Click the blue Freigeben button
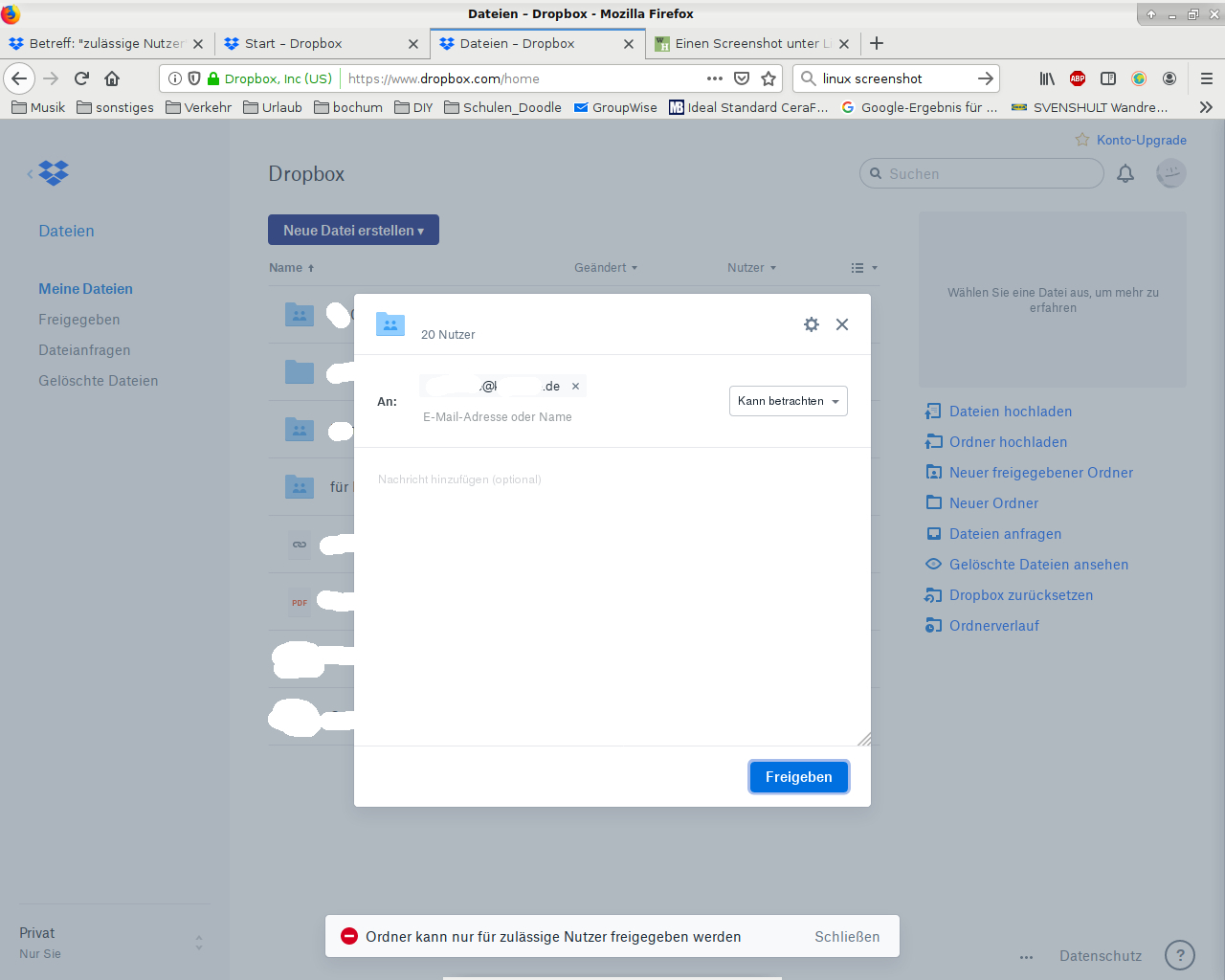Image resolution: width=1225 pixels, height=980 pixels. [x=799, y=777]
